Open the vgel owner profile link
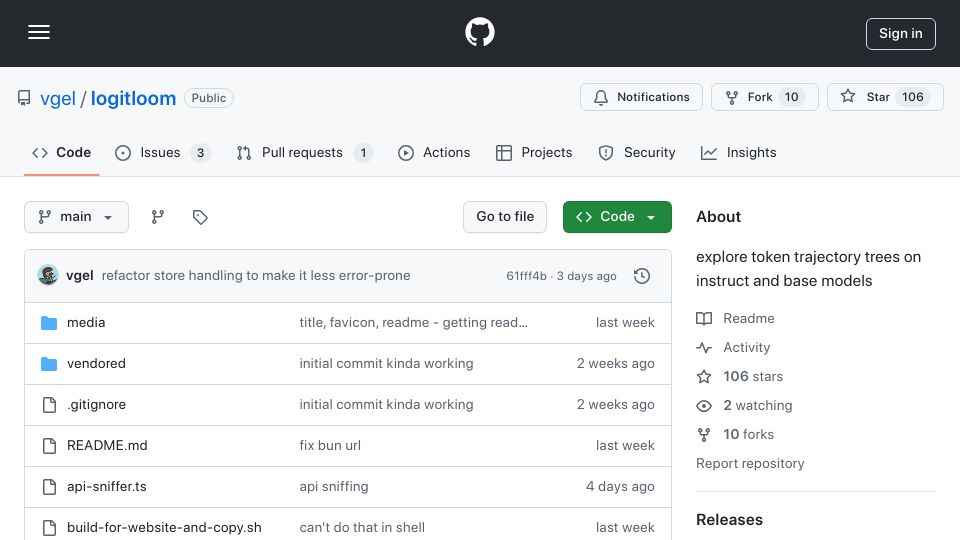This screenshot has width=960, height=540. (x=58, y=98)
